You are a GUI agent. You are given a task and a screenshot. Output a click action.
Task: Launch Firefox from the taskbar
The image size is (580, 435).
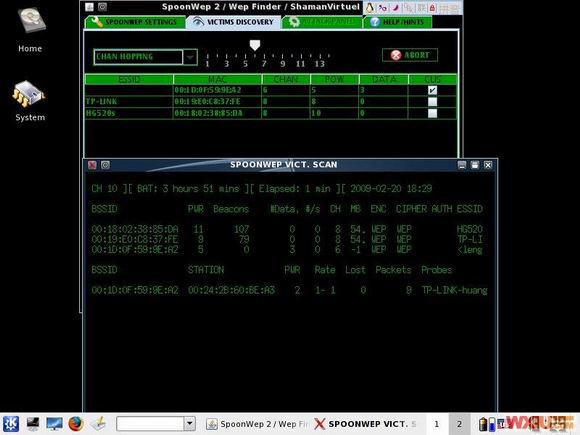(x=76, y=424)
